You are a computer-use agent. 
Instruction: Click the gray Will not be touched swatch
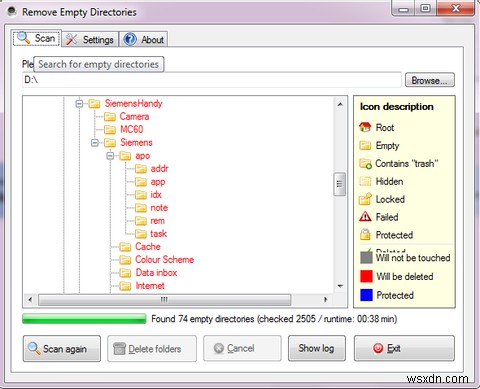[x=366, y=258]
